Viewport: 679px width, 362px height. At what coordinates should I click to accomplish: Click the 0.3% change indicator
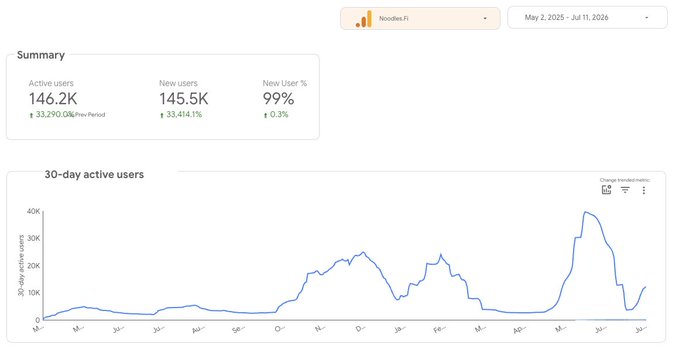coord(276,115)
